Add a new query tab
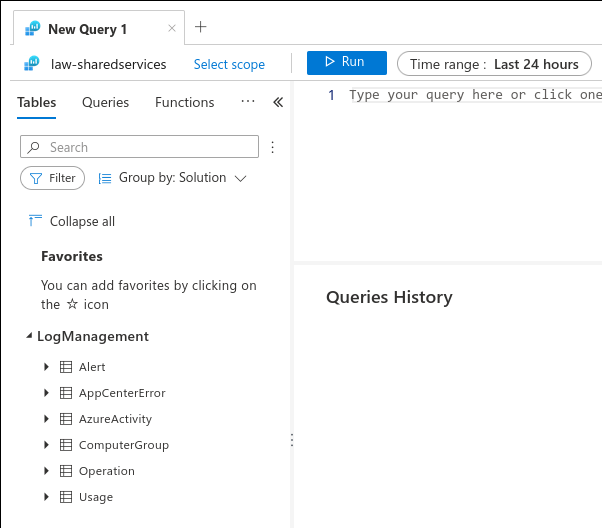This screenshot has height=528, width=602. 200,27
